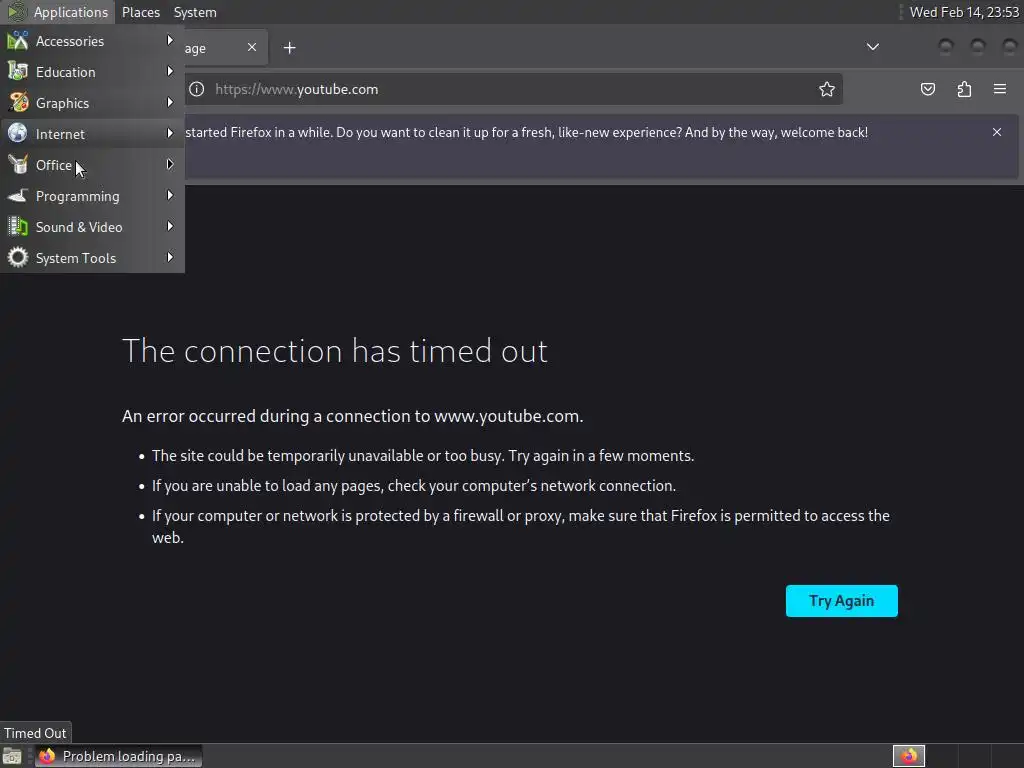The image size is (1024, 768).
Task: Click the Try Again button
Action: [841, 601]
